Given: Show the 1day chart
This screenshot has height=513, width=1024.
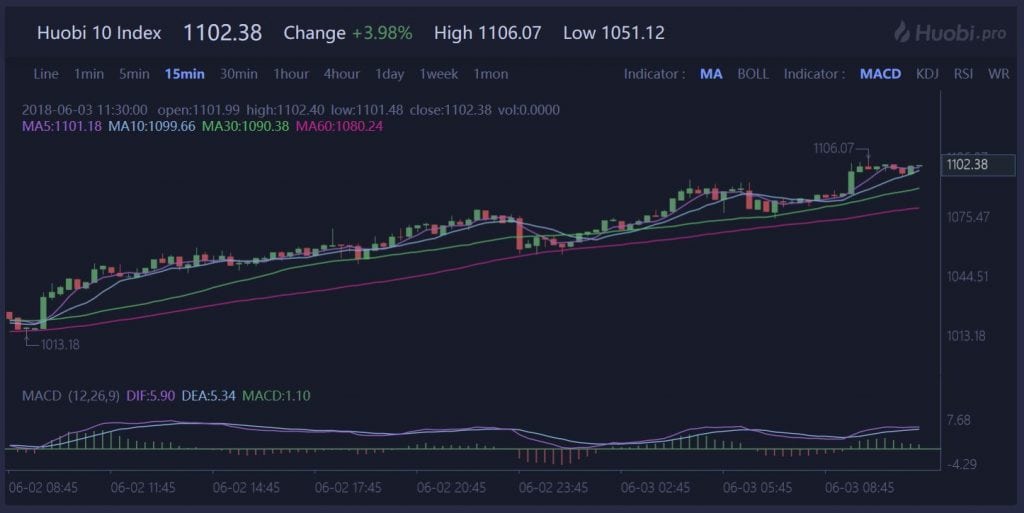Looking at the screenshot, I should click(390, 74).
